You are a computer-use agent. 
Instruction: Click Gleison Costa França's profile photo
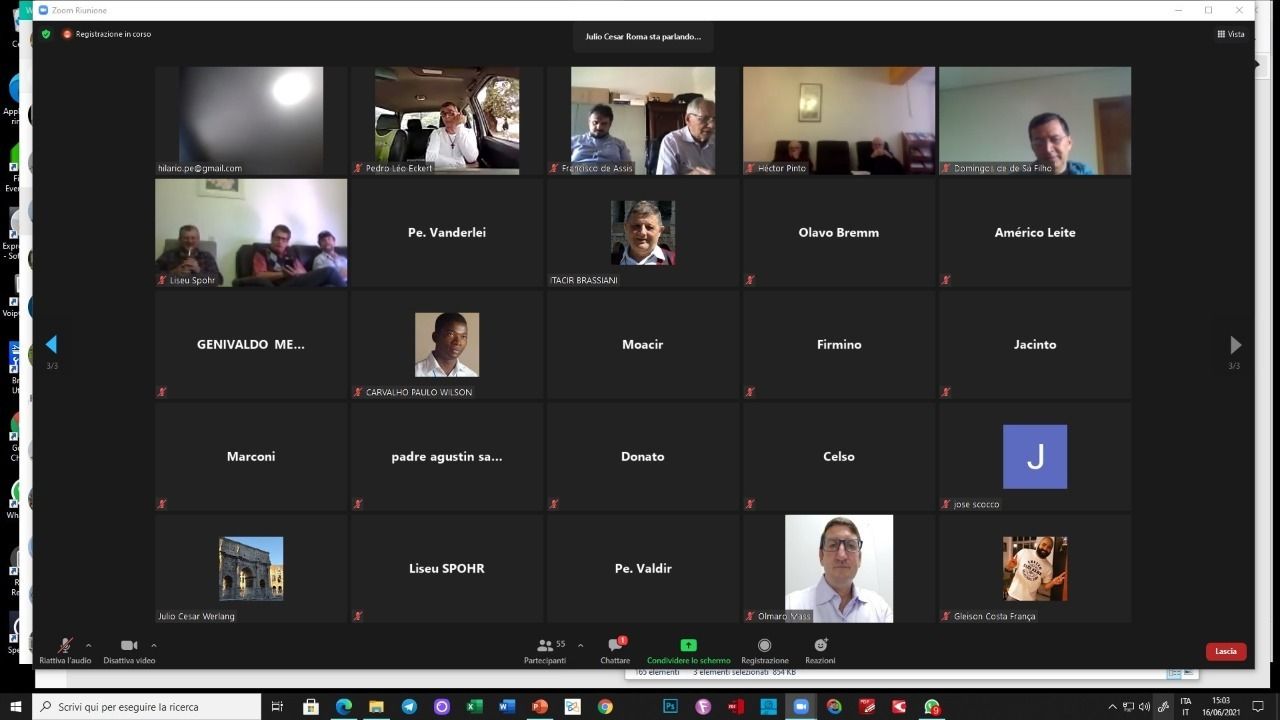(x=1035, y=569)
